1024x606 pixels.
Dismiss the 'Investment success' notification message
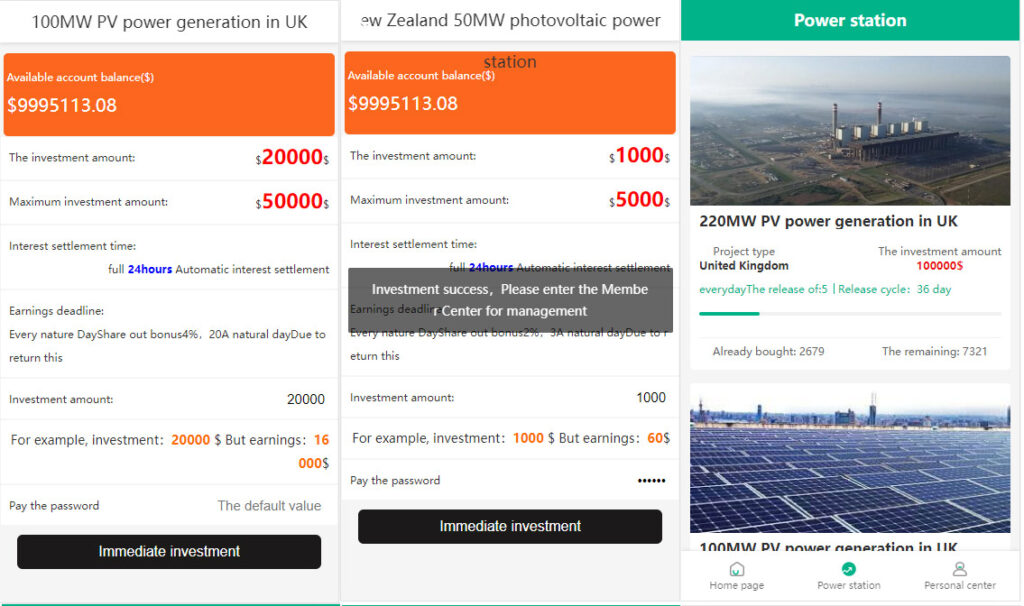point(510,300)
